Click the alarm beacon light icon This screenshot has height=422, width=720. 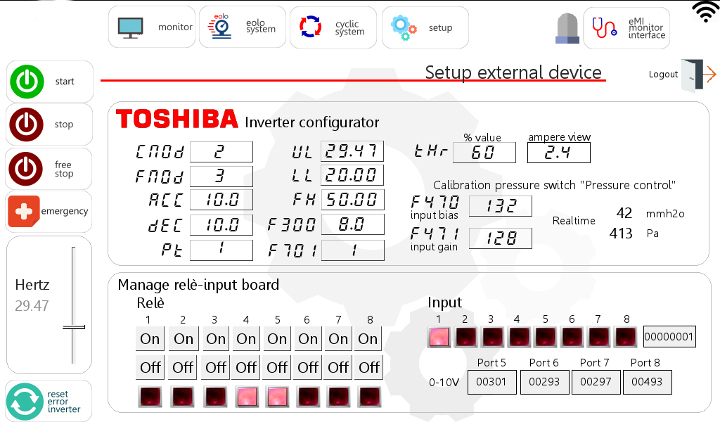pos(567,28)
